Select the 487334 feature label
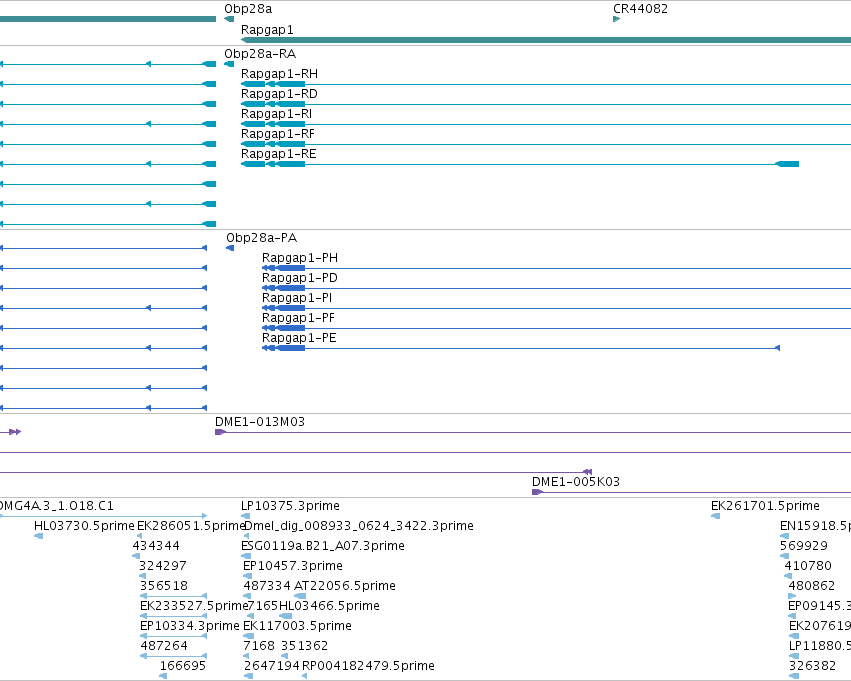 (267, 586)
